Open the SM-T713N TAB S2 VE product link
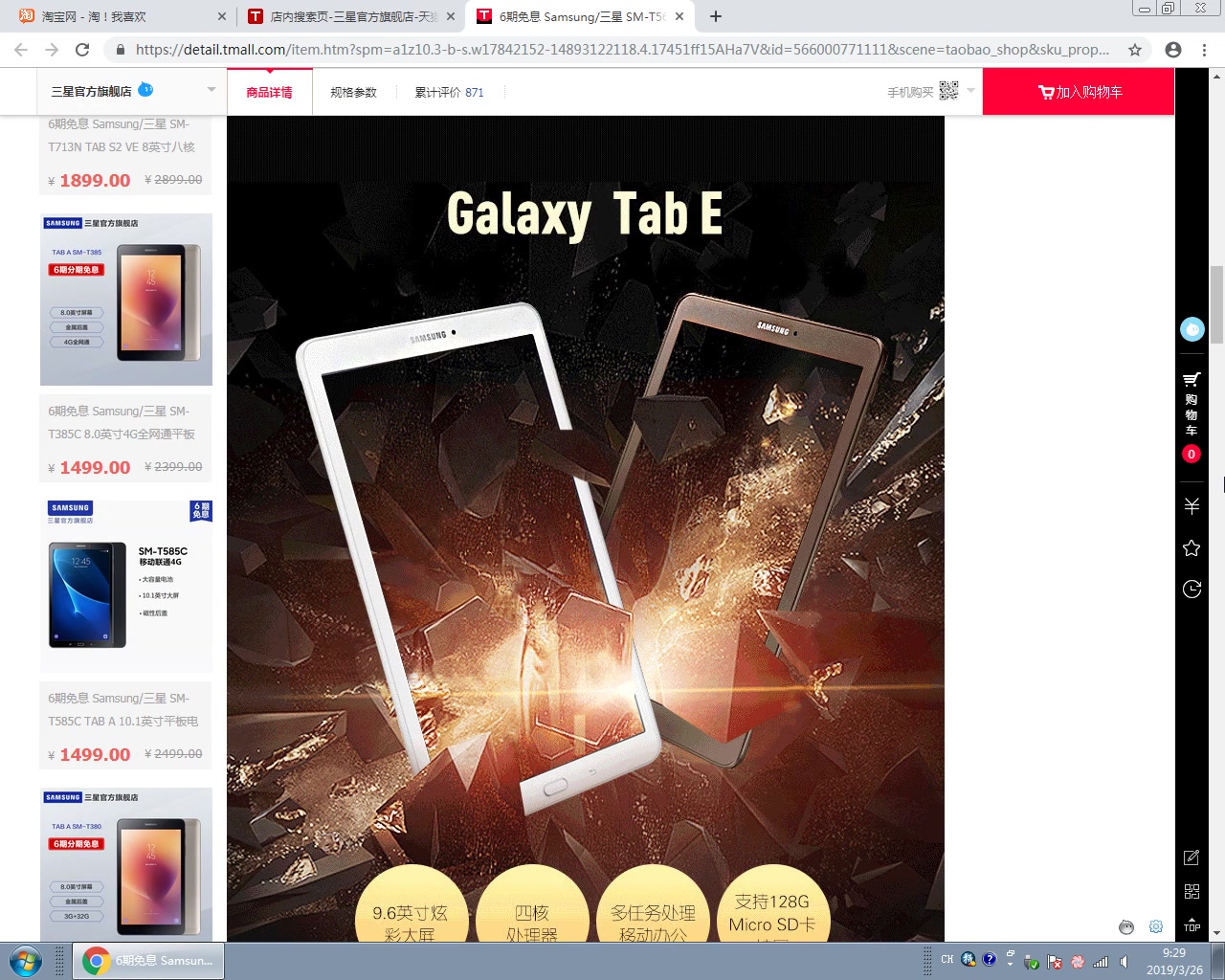Screen dimensions: 1225x980 click(x=122, y=136)
